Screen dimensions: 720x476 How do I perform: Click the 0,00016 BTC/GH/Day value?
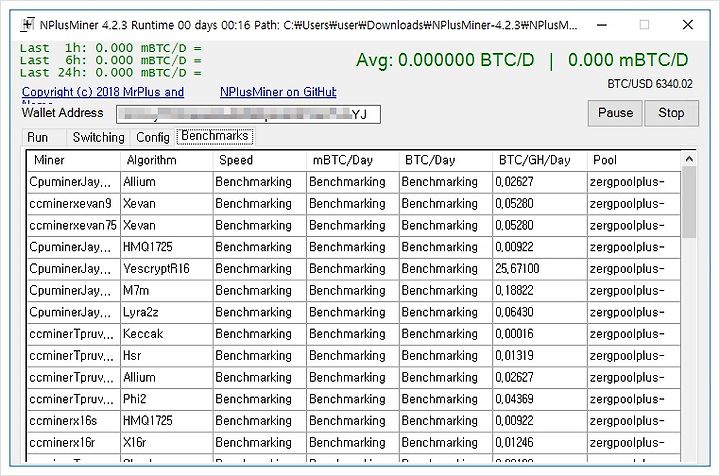click(x=540, y=334)
